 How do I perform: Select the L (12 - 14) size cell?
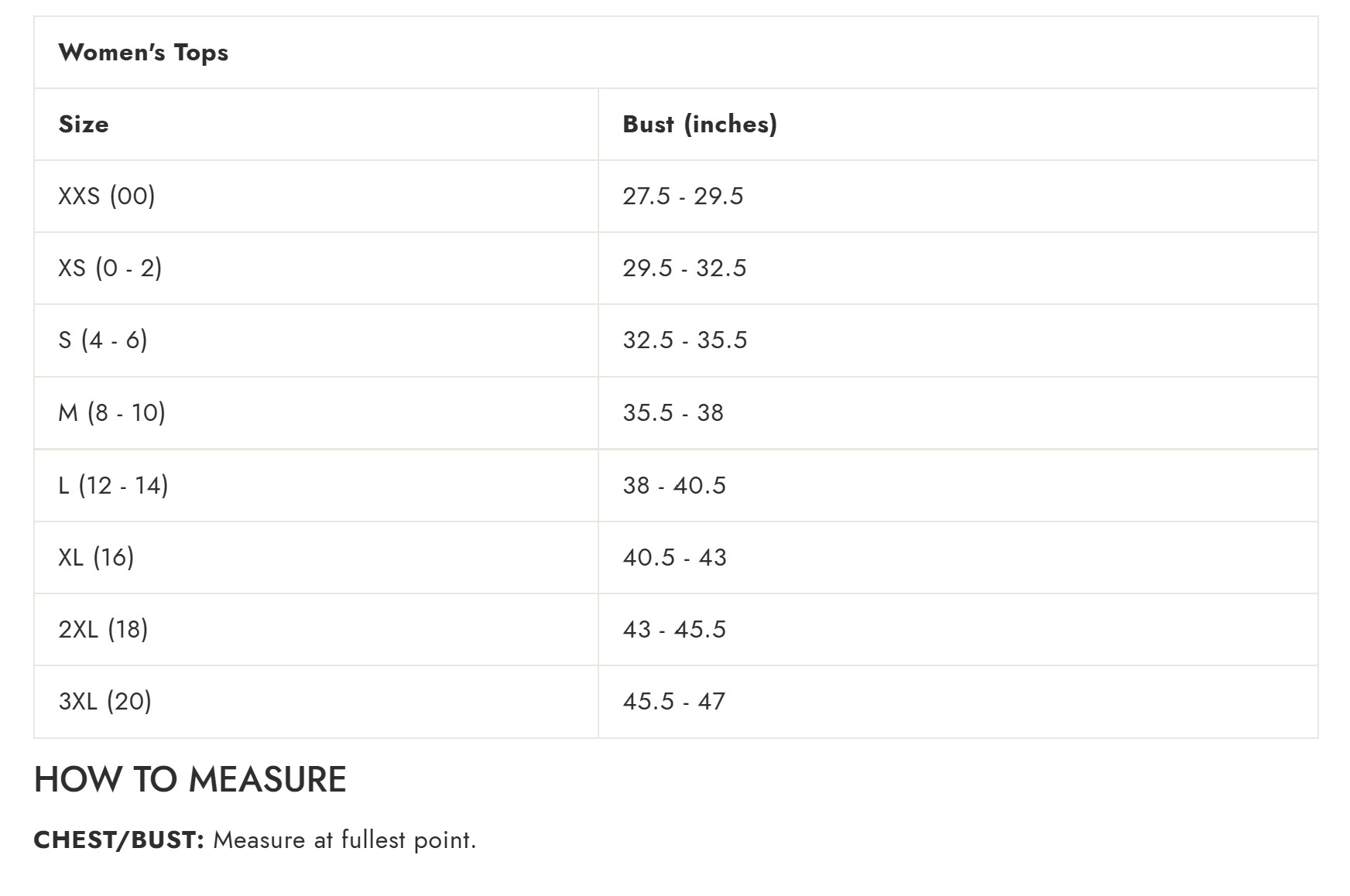113,485
